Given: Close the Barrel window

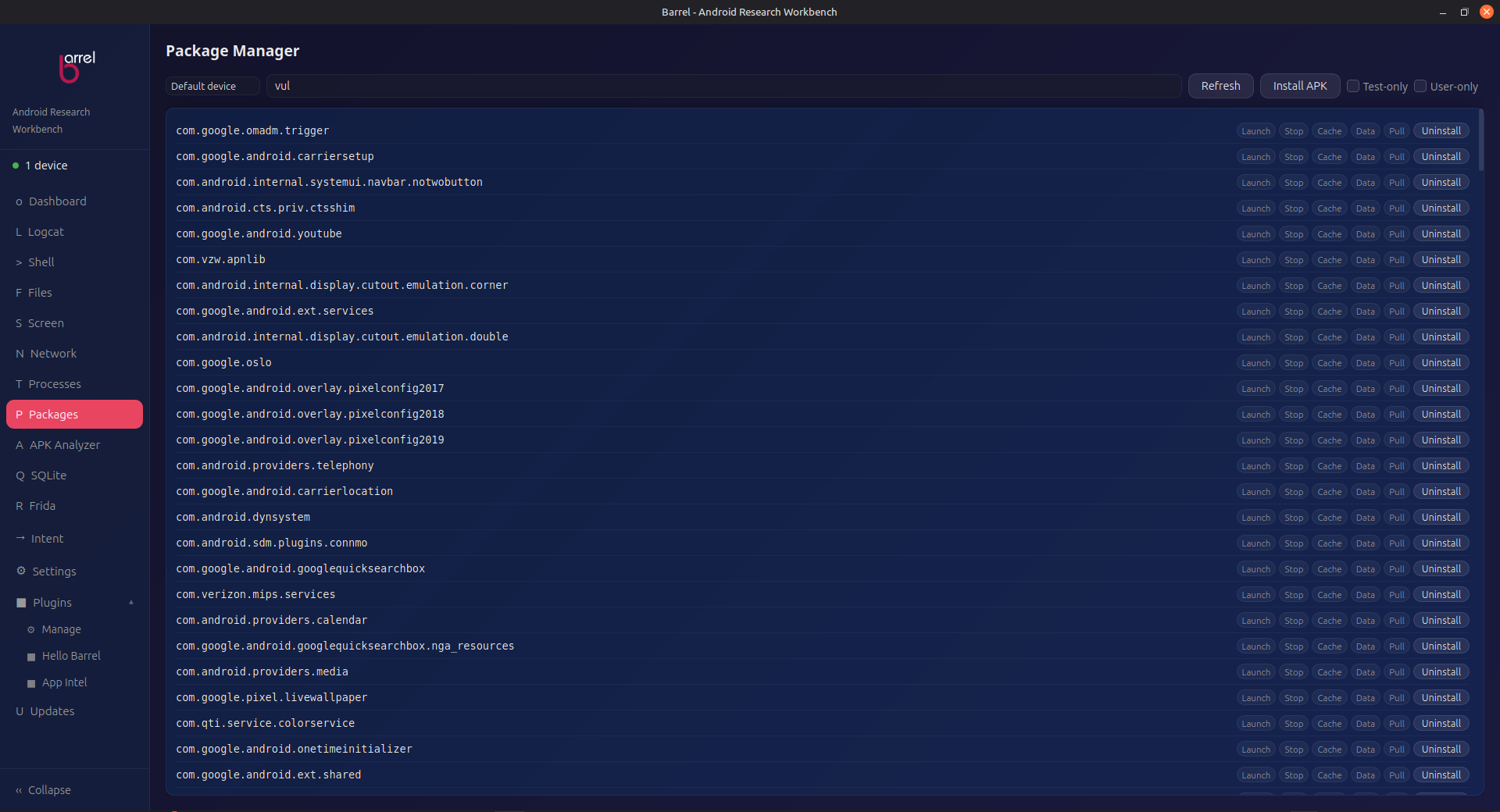Looking at the screenshot, I should tap(1486, 12).
